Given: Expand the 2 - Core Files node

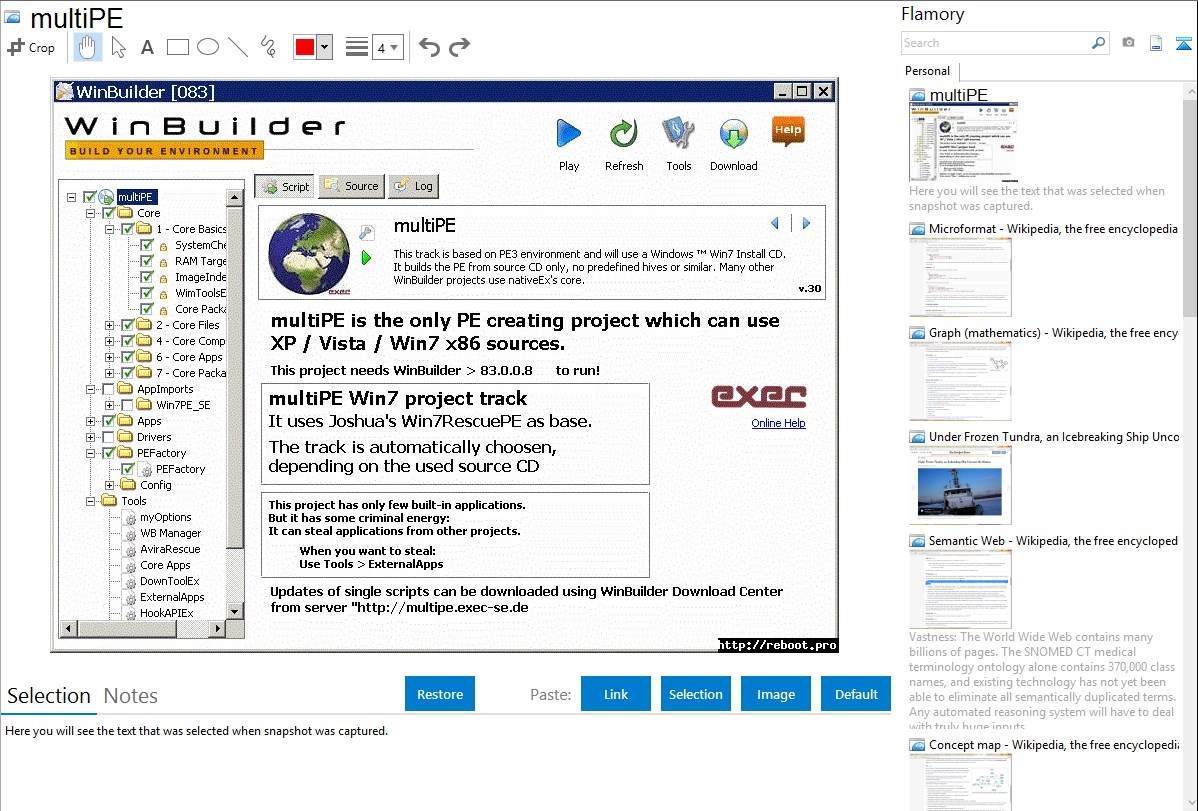Looking at the screenshot, I should click(x=109, y=326).
